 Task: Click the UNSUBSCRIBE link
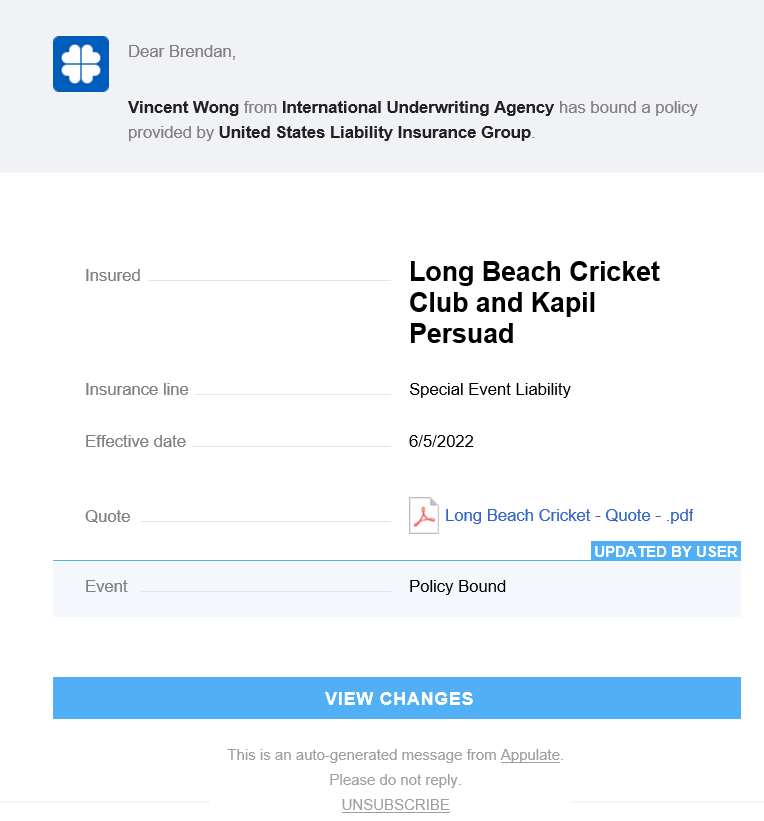[395, 804]
